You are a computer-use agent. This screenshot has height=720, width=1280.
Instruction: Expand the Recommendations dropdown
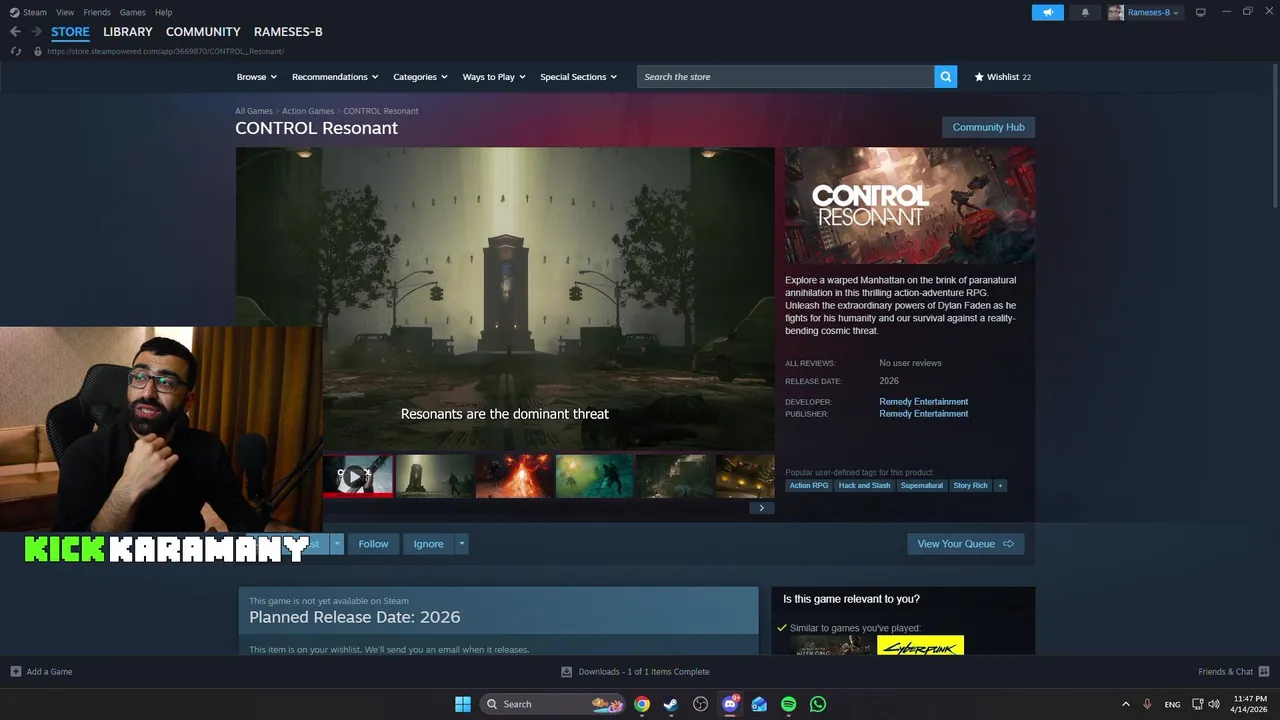(335, 77)
